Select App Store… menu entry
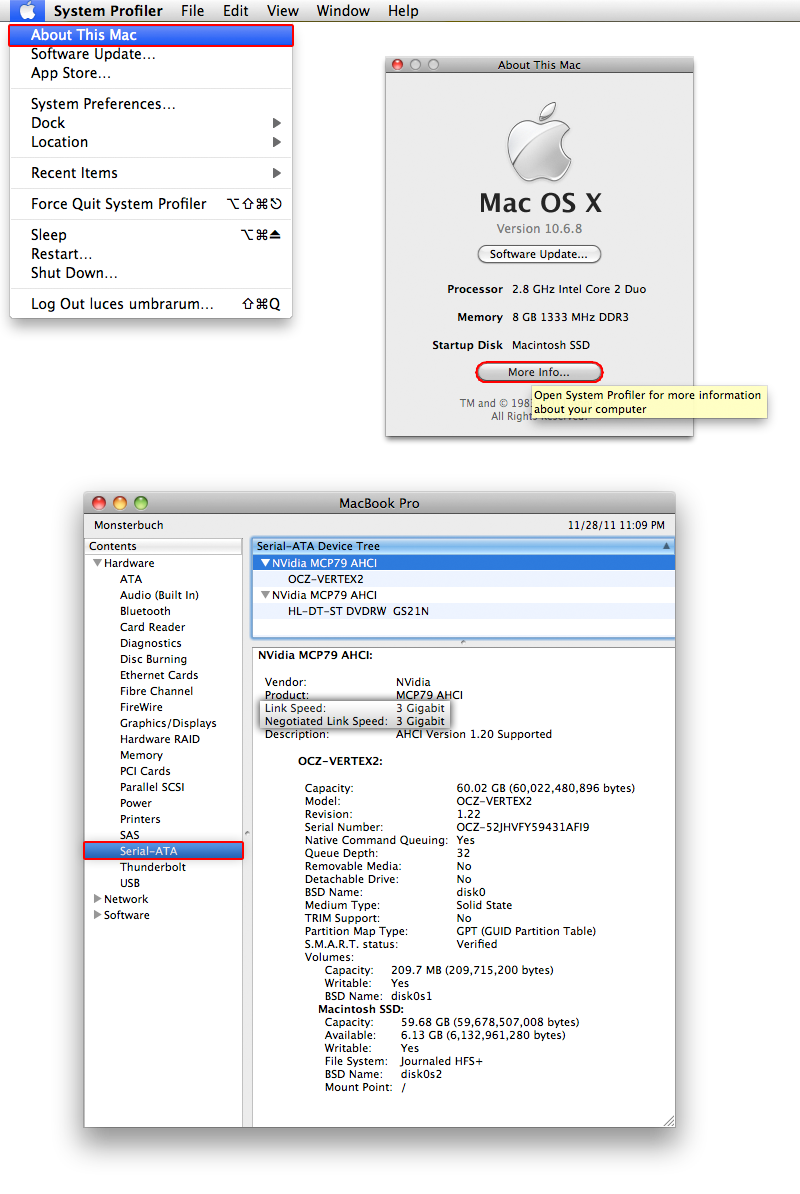The image size is (800, 1194). 151,73
